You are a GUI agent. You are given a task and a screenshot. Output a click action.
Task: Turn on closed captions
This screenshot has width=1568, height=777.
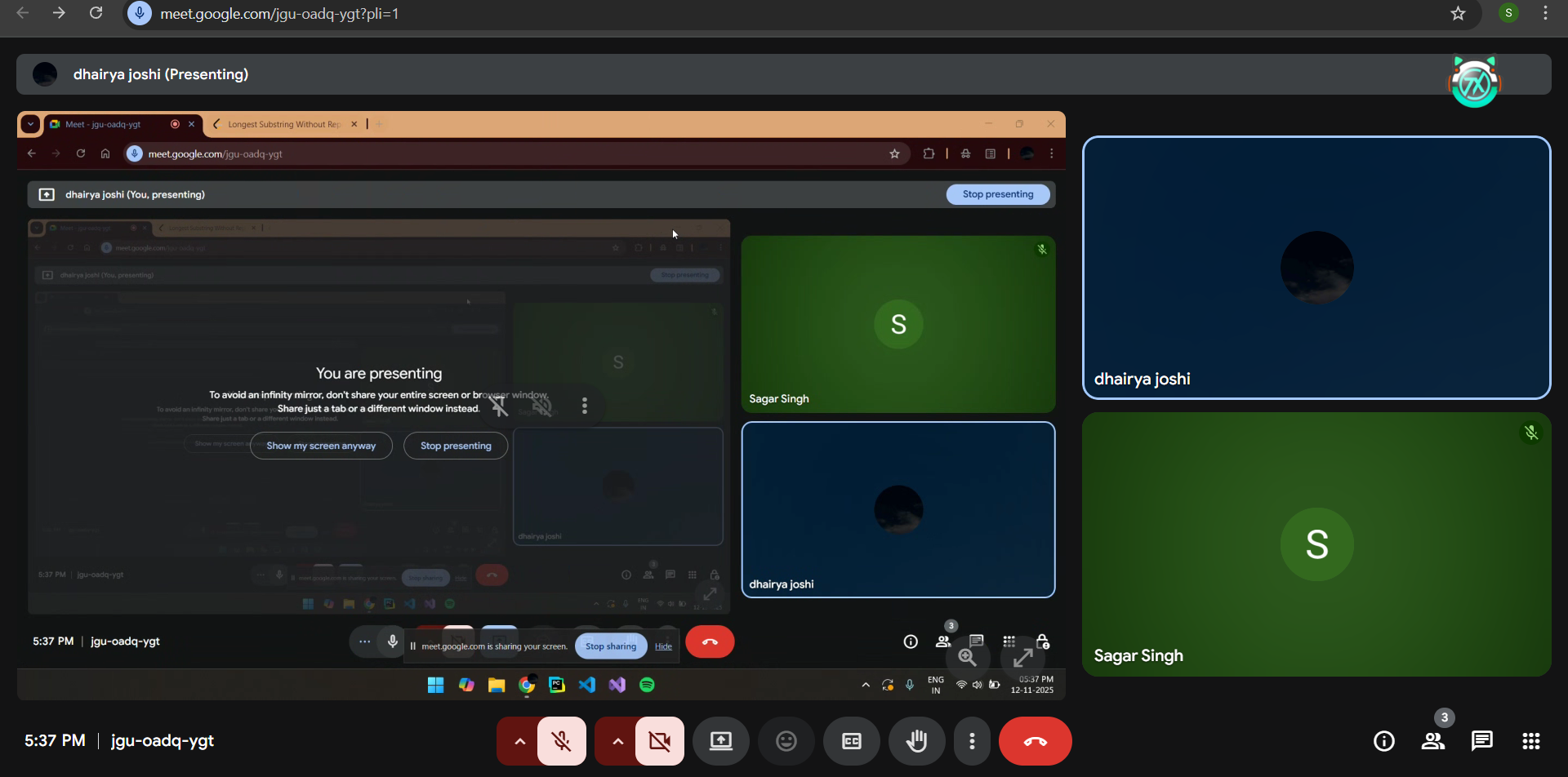coord(851,740)
